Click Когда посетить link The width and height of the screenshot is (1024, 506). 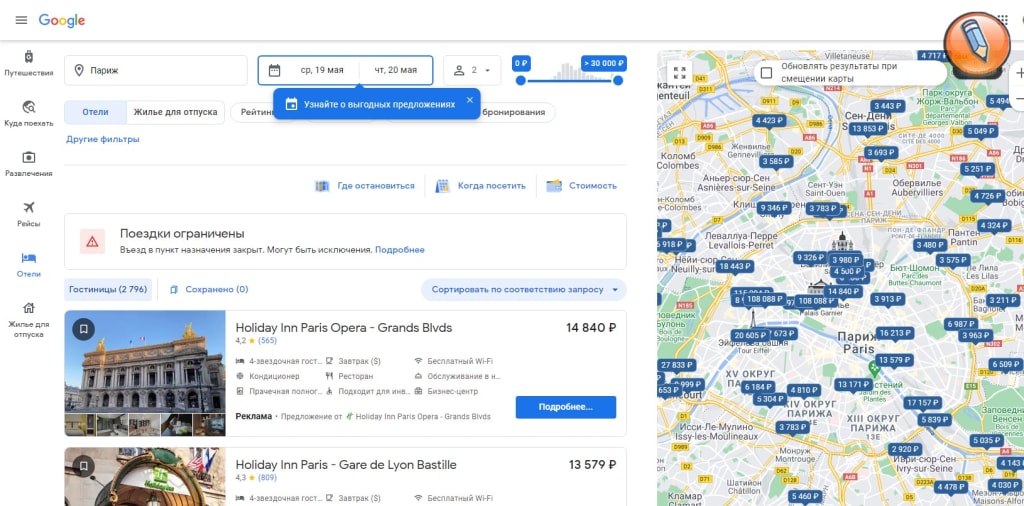pyautogui.click(x=480, y=185)
